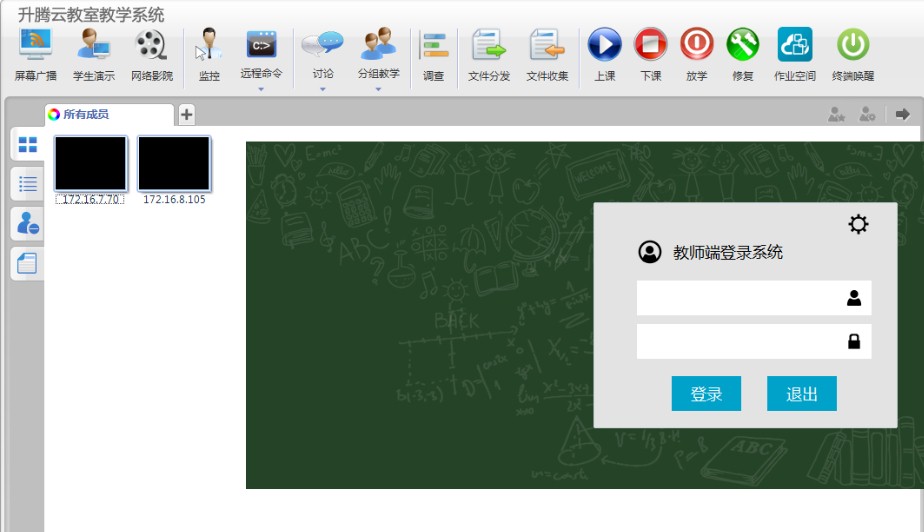Click the 登录 login button
The height and width of the screenshot is (532, 924).
(x=706, y=394)
